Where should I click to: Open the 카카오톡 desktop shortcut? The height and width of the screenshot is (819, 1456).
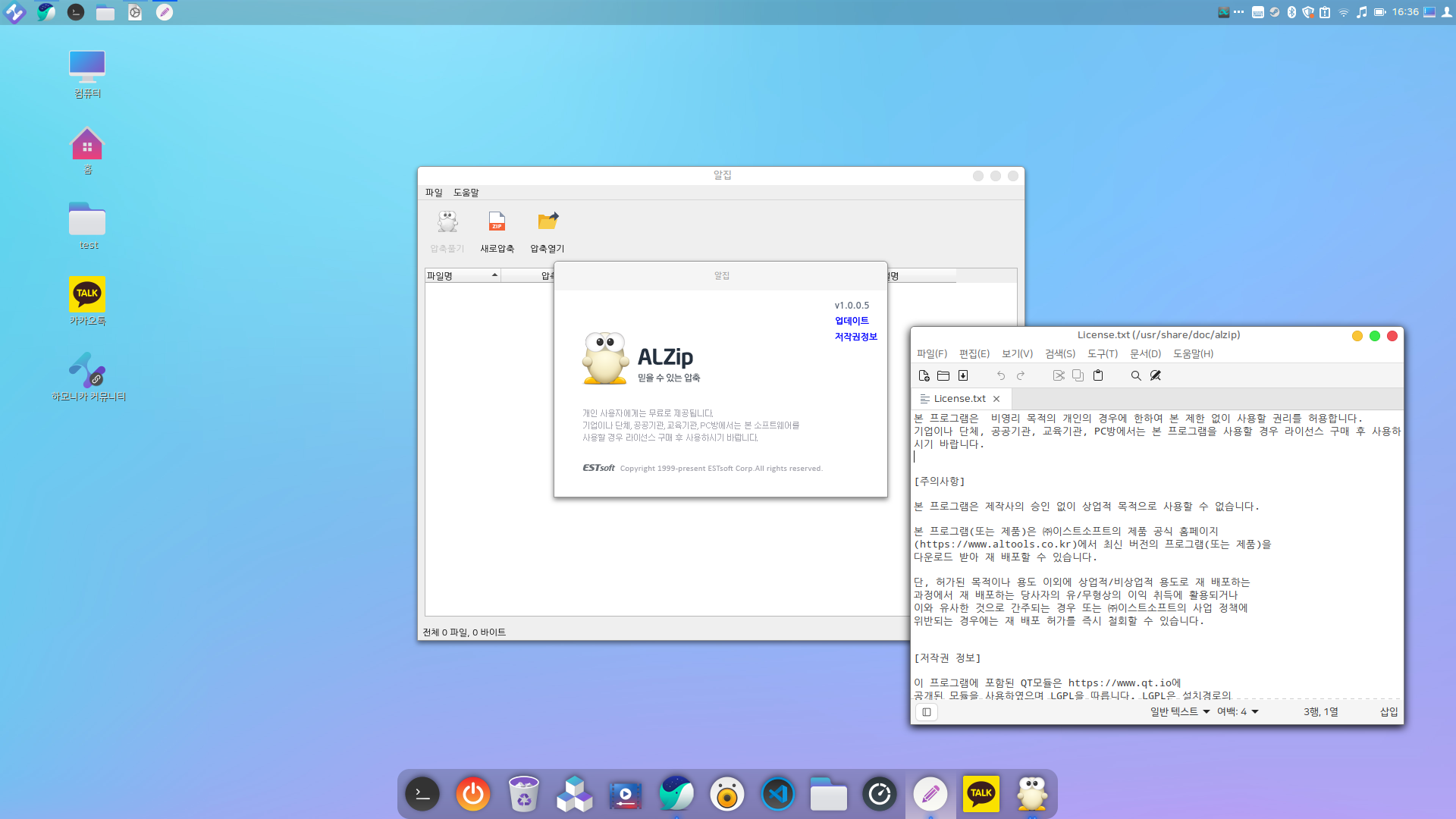coord(87,301)
